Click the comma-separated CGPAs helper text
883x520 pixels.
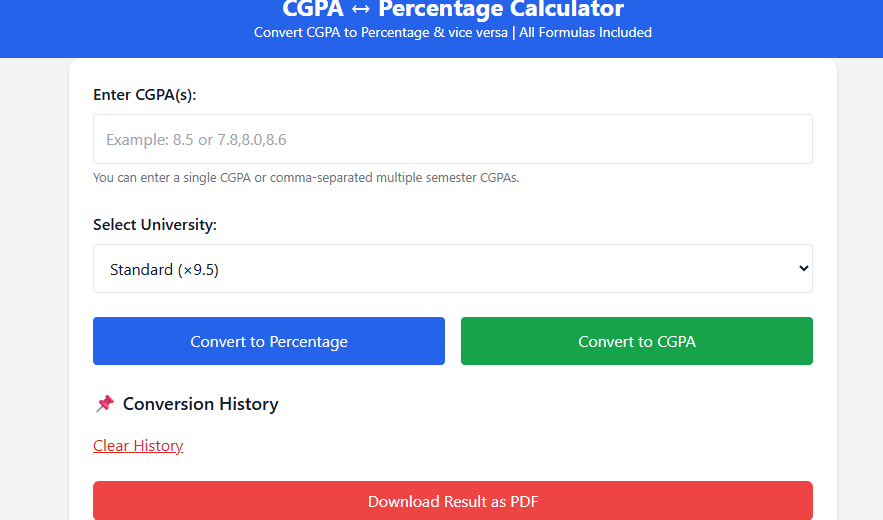pyautogui.click(x=306, y=177)
